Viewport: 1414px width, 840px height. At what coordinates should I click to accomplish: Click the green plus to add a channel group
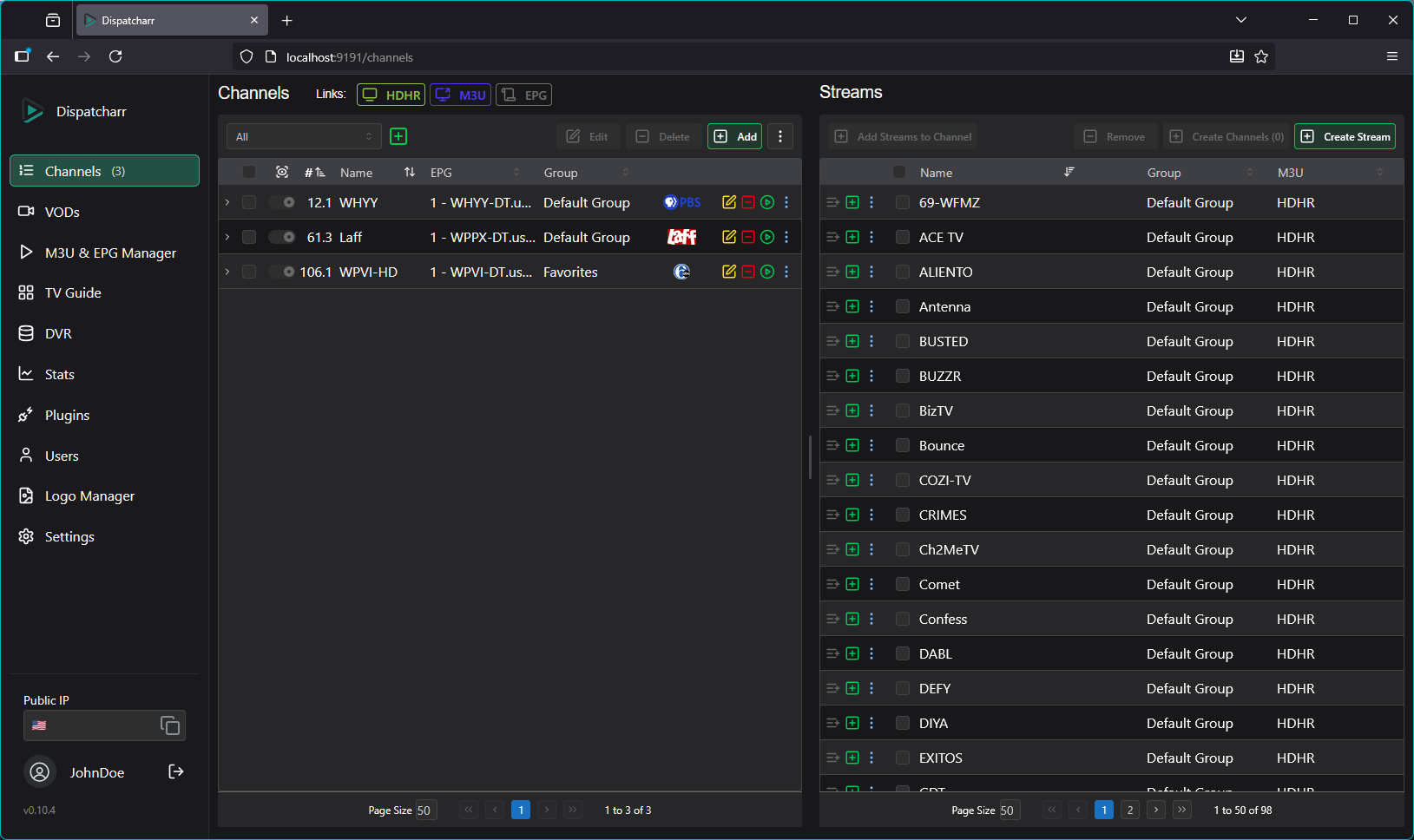398,136
